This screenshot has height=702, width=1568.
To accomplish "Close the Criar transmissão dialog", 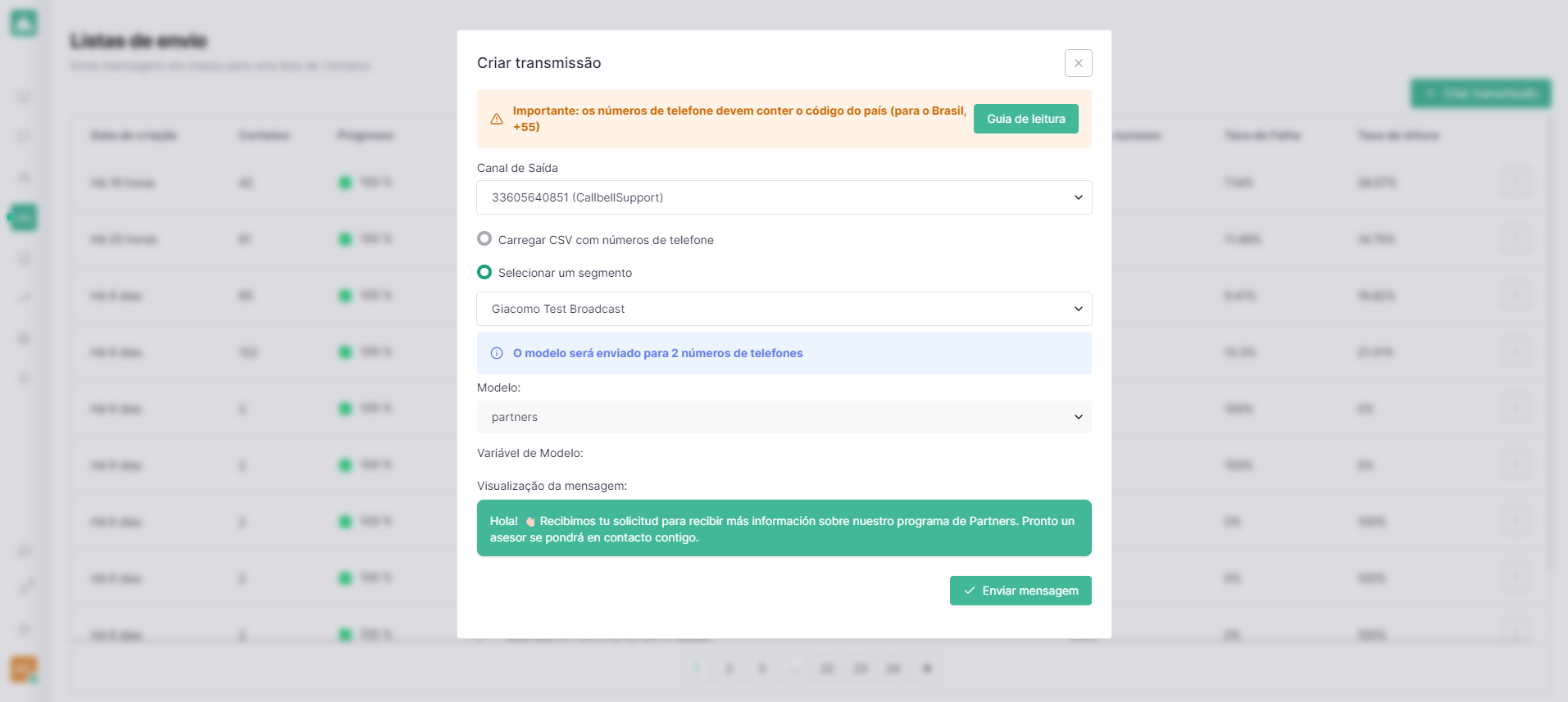I will [1078, 63].
